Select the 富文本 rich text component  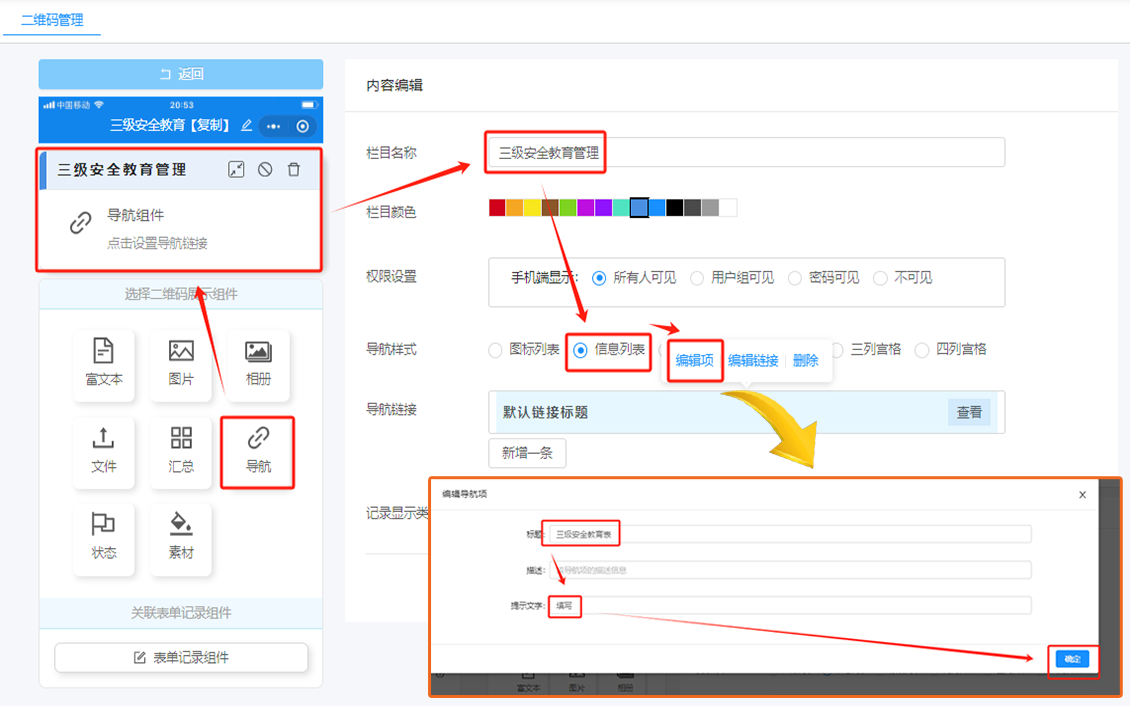coord(104,364)
